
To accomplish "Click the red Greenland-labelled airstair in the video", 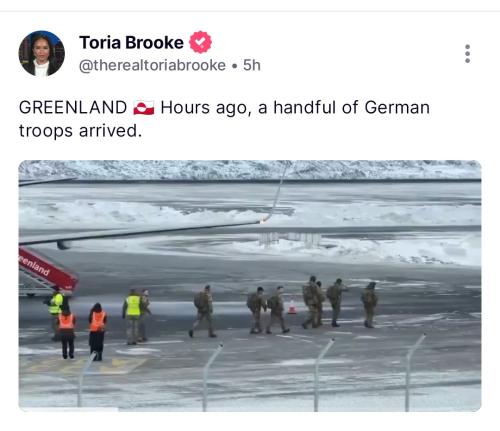I will pos(48,269).
